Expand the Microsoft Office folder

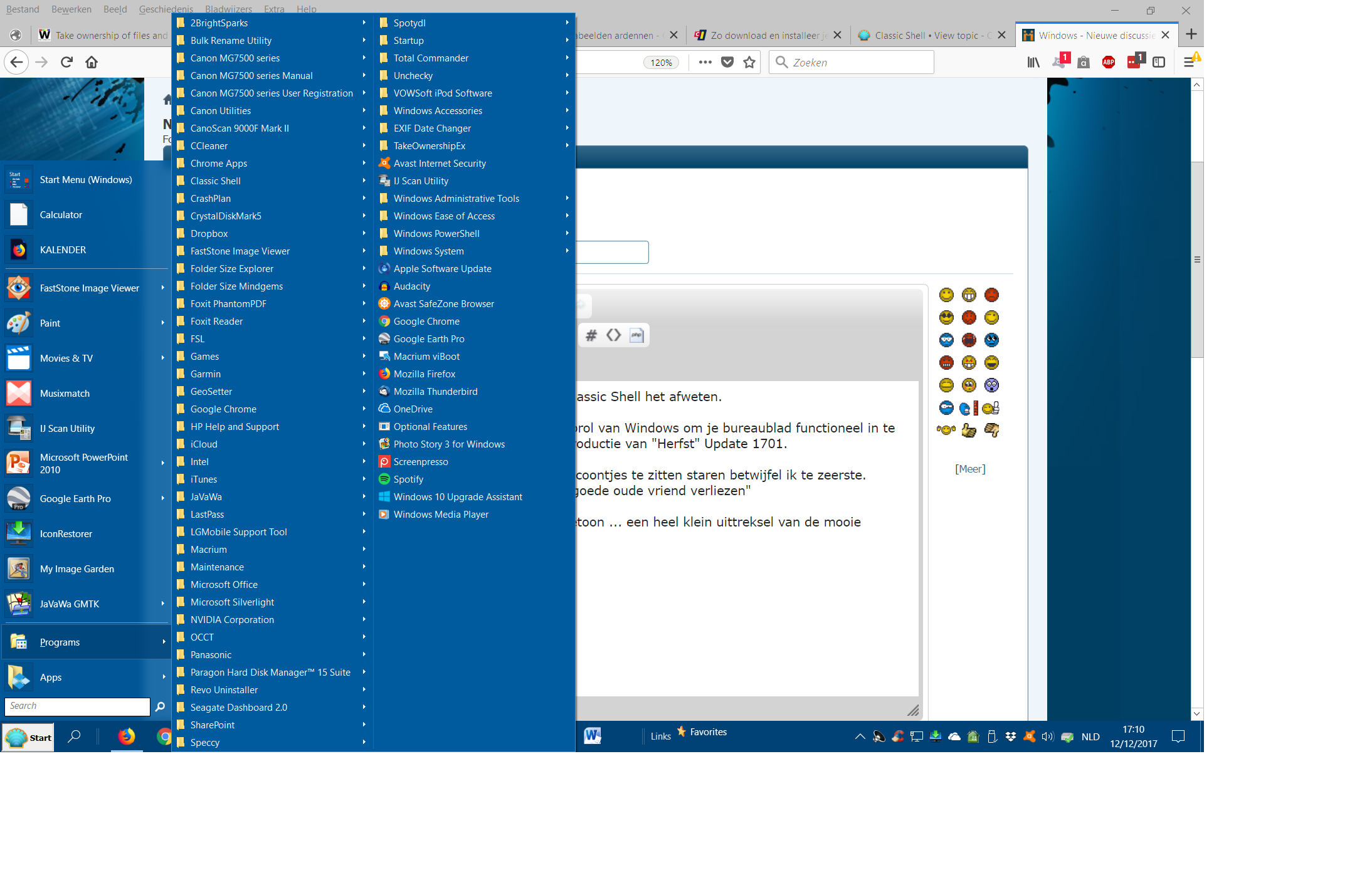(272, 585)
